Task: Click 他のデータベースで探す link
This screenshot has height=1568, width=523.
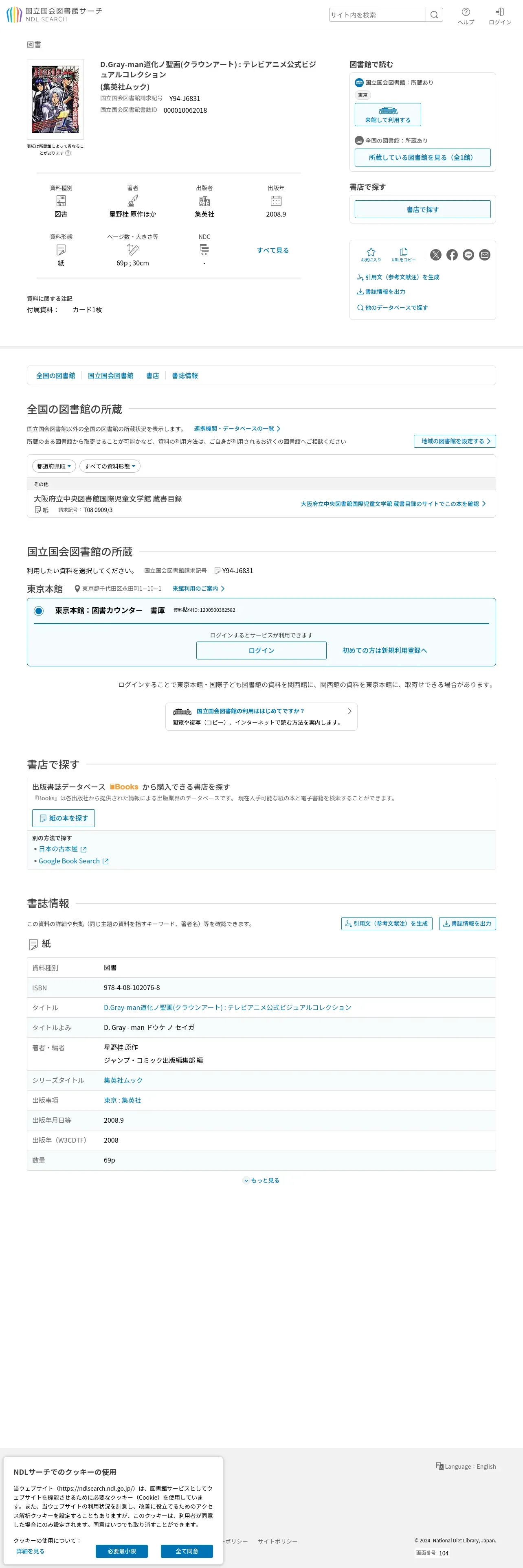Action: (x=393, y=307)
